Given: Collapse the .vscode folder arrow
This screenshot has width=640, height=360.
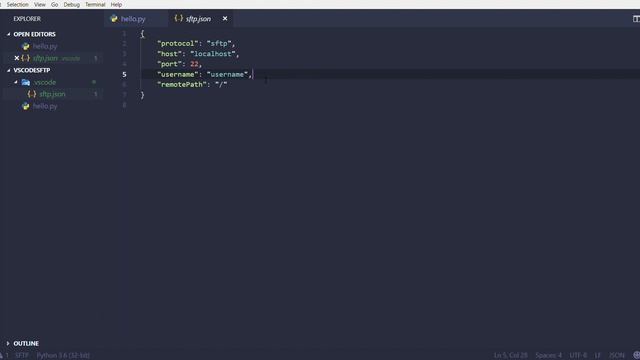Looking at the screenshot, I should pos(16,82).
